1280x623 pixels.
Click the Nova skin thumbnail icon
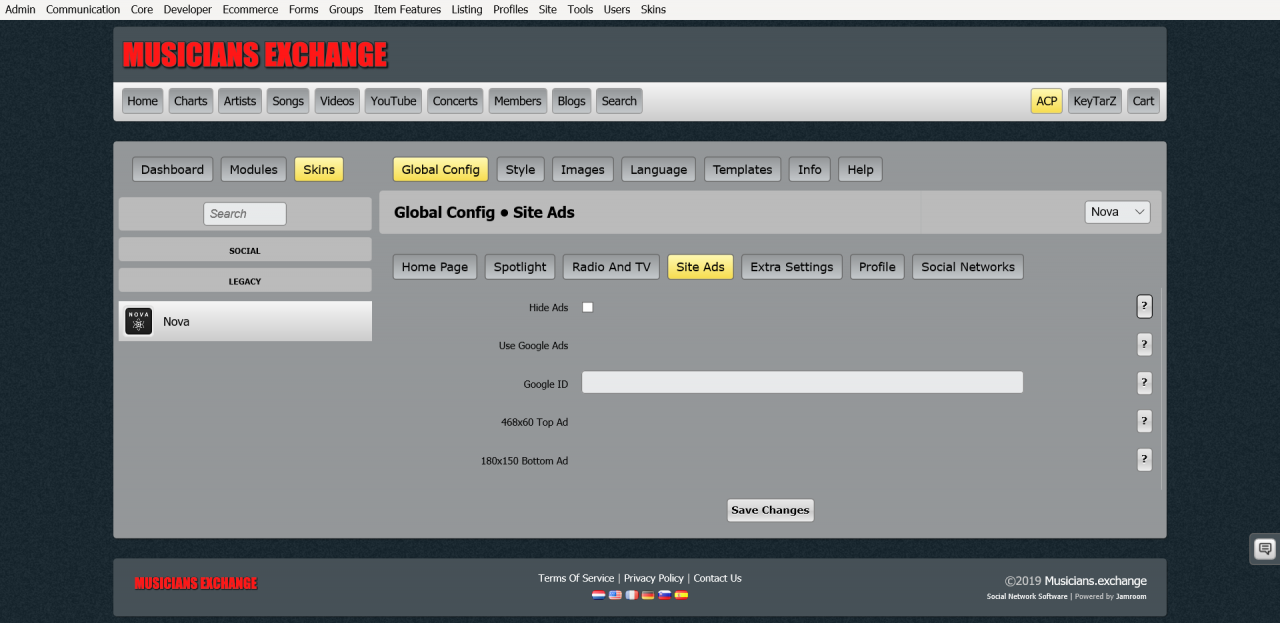139,321
